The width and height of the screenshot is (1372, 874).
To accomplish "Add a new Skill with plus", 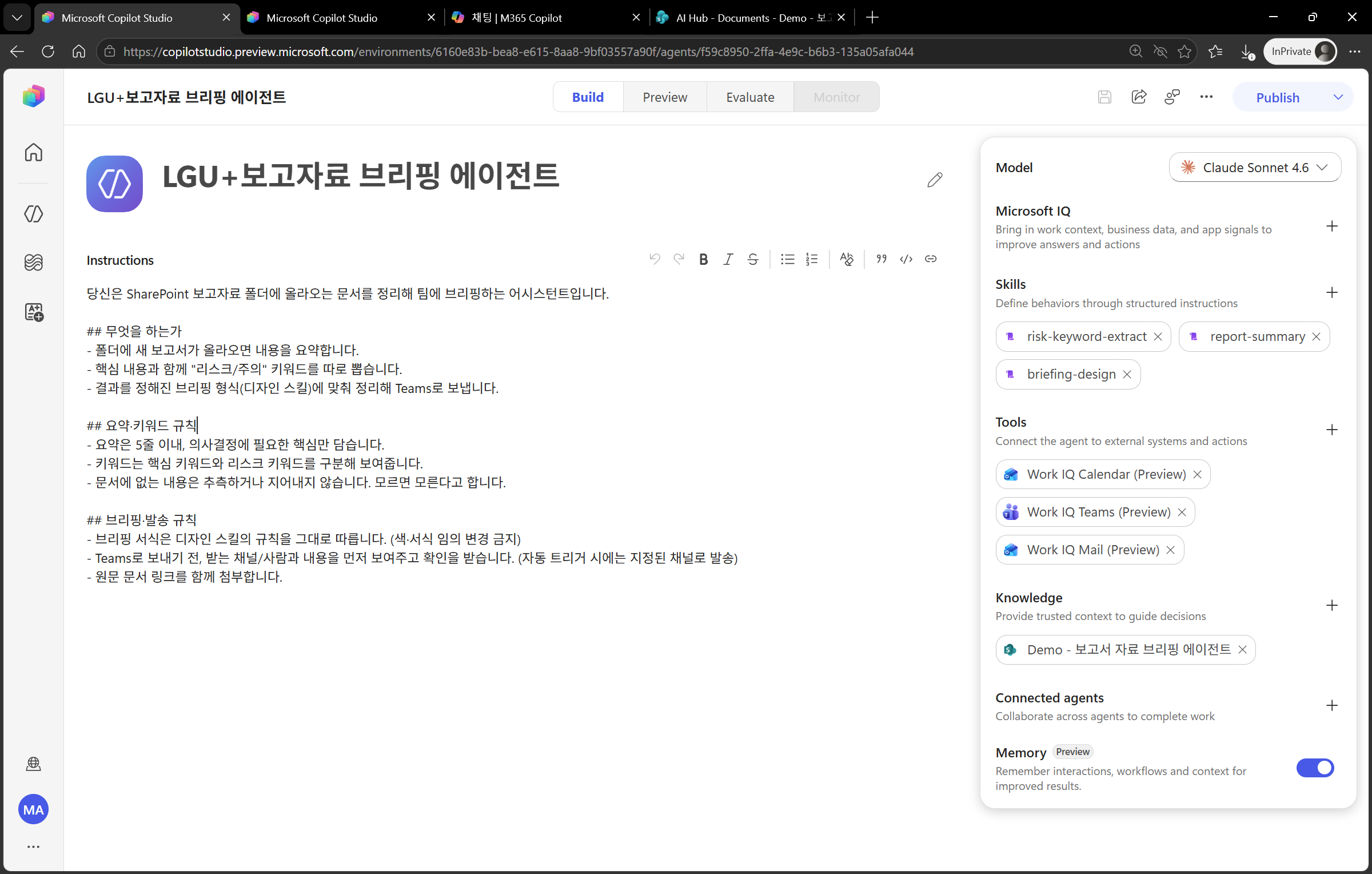I will tap(1332, 293).
